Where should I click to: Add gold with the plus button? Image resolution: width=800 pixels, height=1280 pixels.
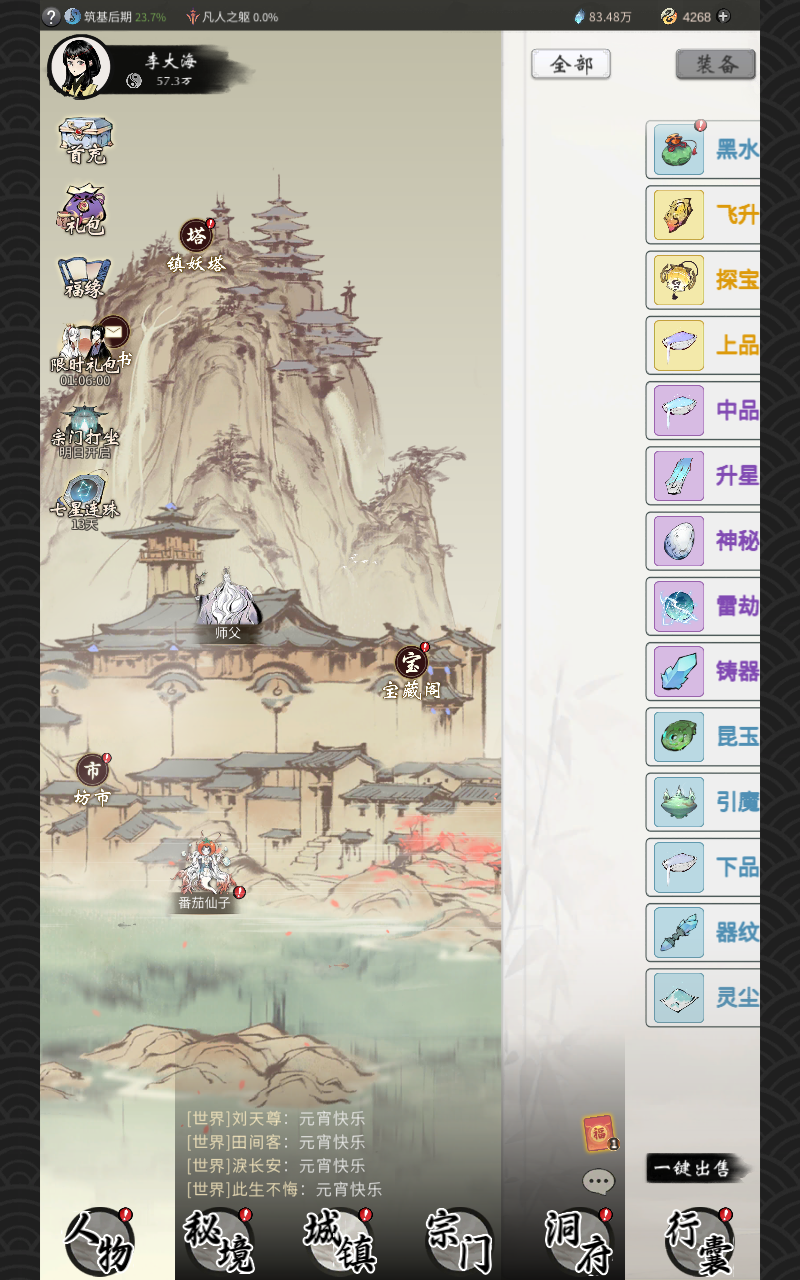tap(723, 16)
